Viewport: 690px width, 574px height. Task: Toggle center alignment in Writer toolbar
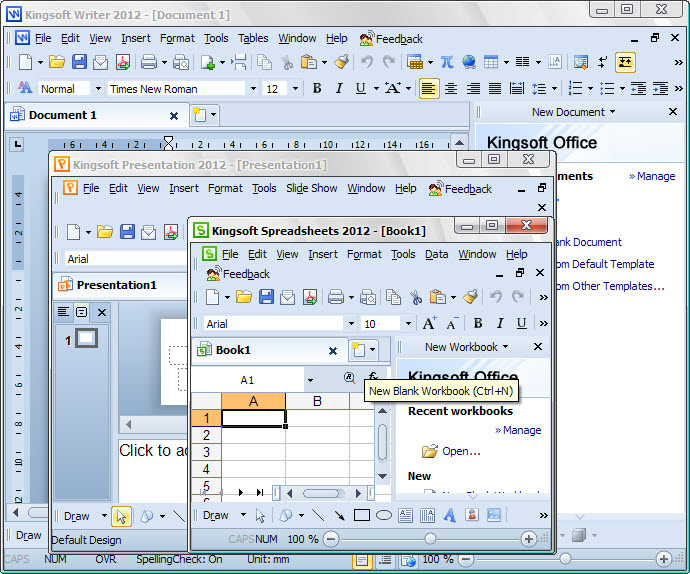click(x=451, y=88)
